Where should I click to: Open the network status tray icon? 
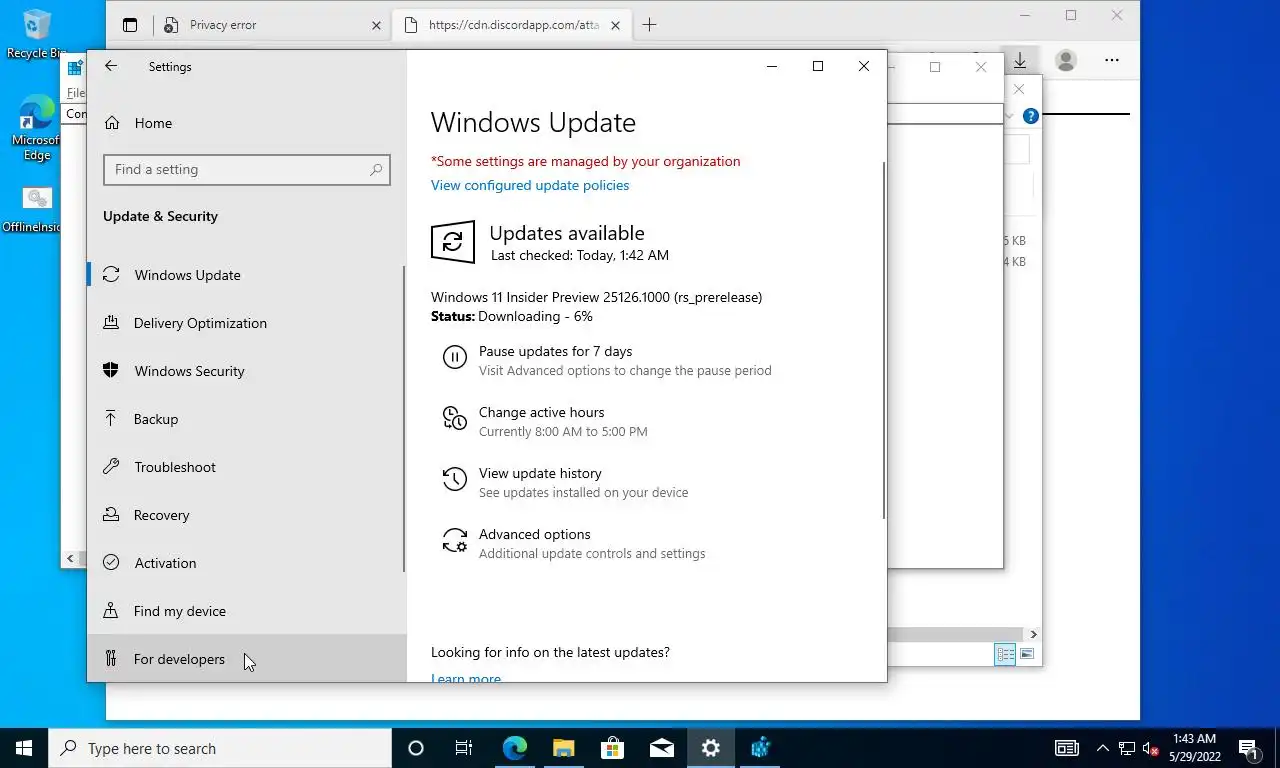1127,748
